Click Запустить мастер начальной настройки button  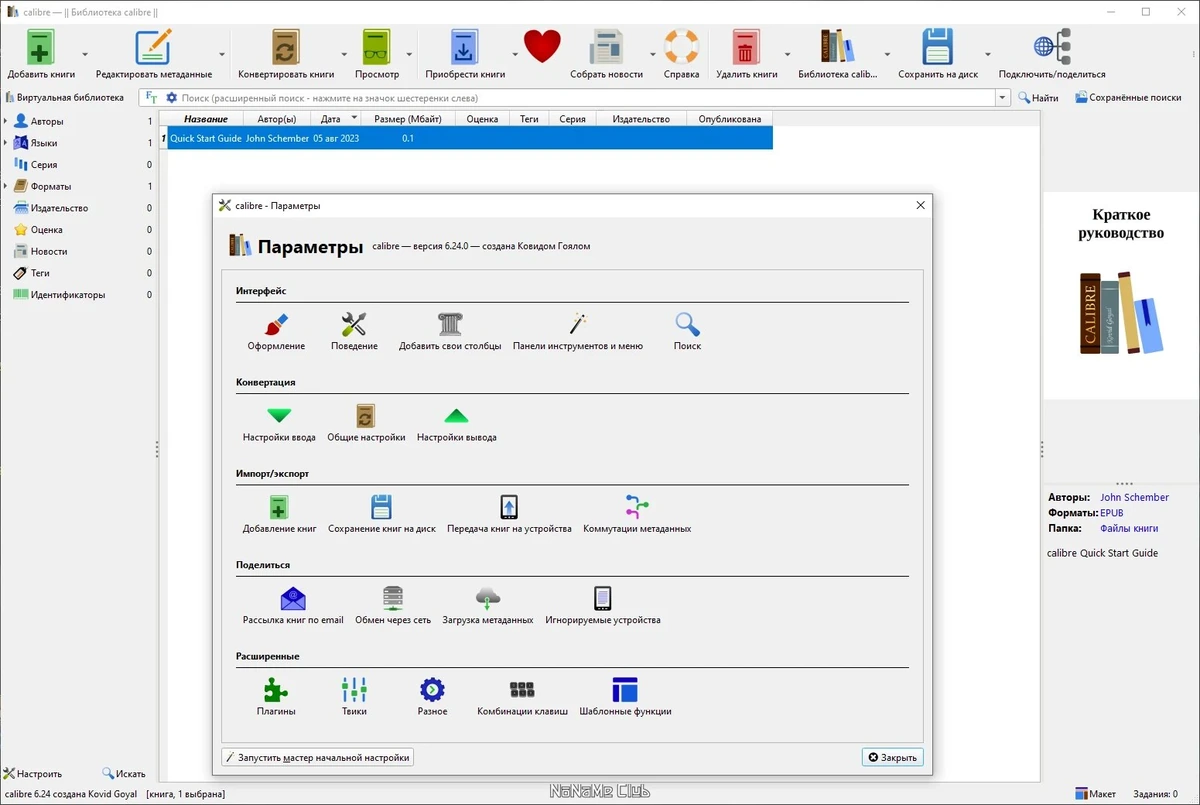[x=318, y=758]
